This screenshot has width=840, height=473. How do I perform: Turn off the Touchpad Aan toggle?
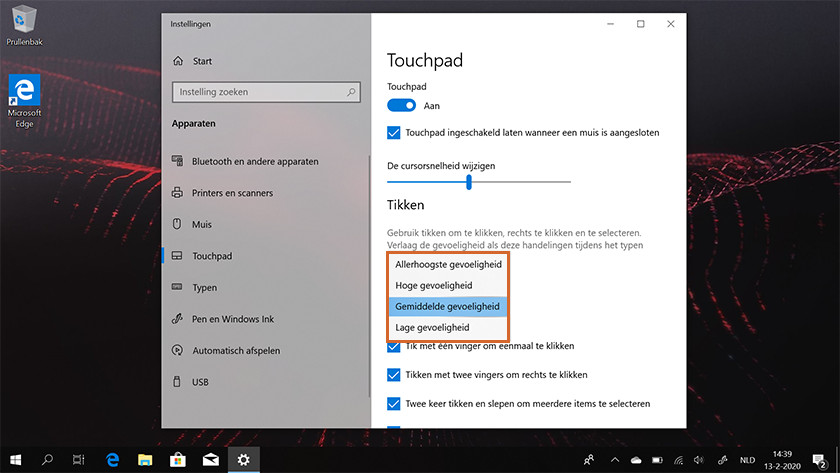coord(401,106)
